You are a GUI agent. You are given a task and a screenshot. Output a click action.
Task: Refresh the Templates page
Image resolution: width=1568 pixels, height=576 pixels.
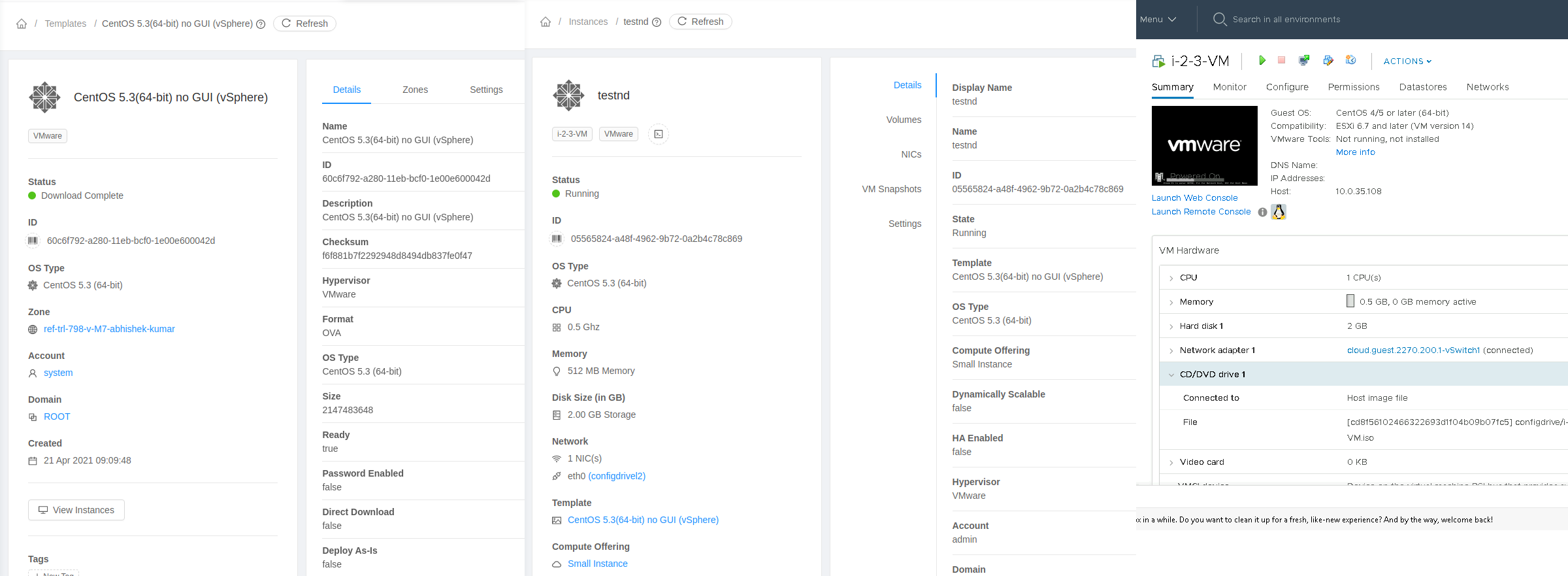coord(304,24)
